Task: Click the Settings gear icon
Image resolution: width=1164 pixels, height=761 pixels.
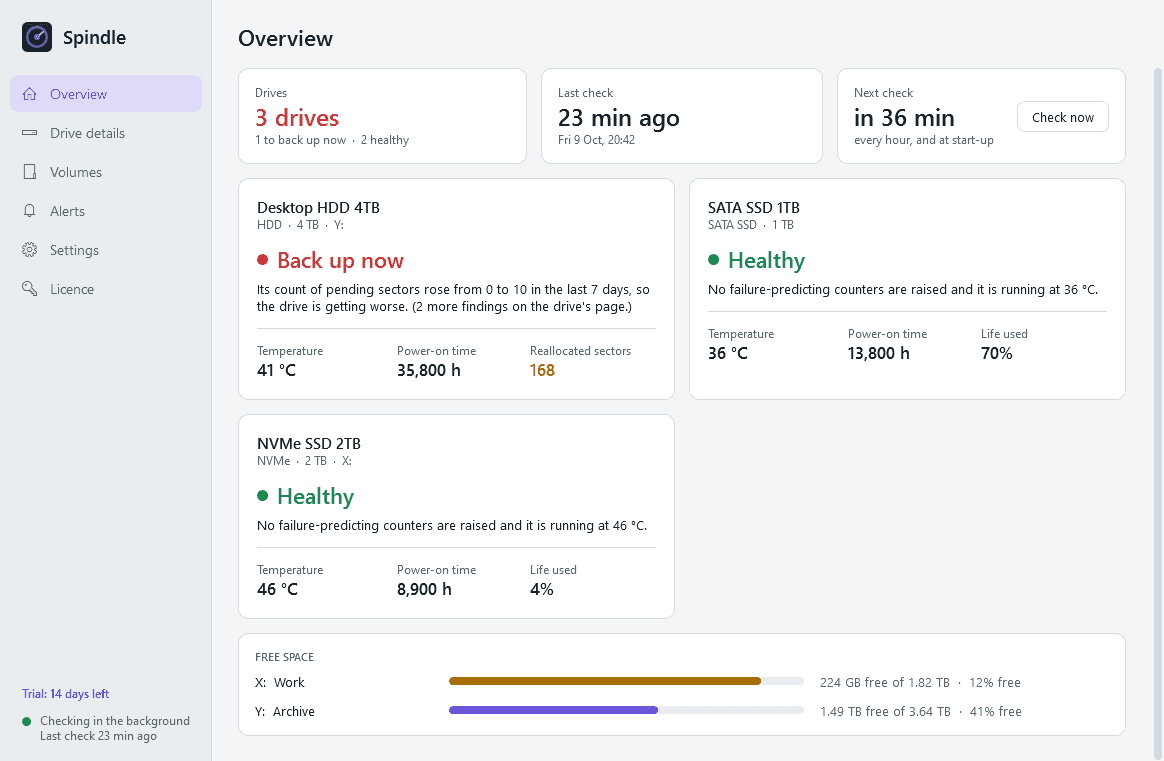Action: pos(30,249)
